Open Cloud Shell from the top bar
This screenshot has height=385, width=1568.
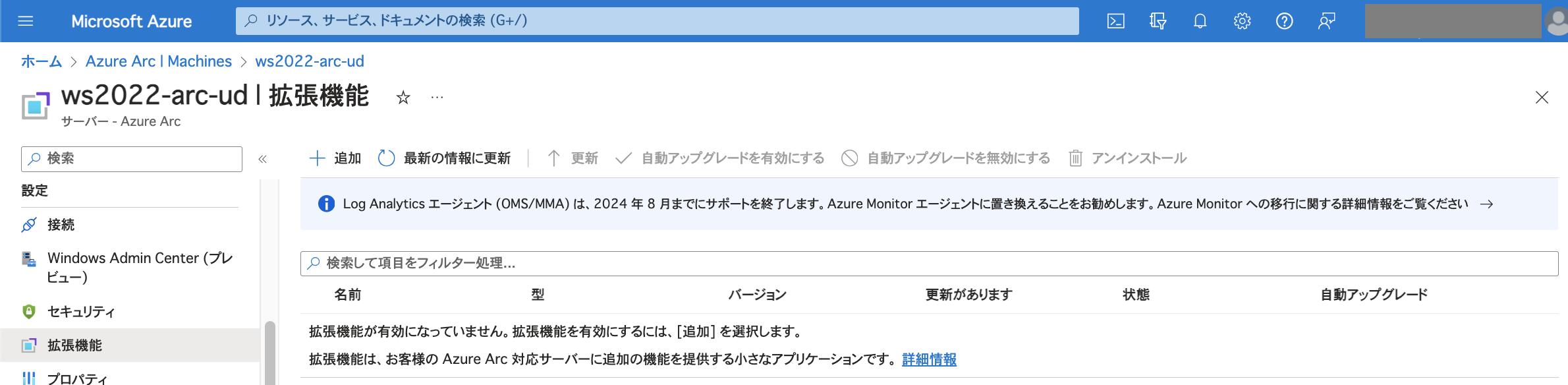pyautogui.click(x=1115, y=21)
